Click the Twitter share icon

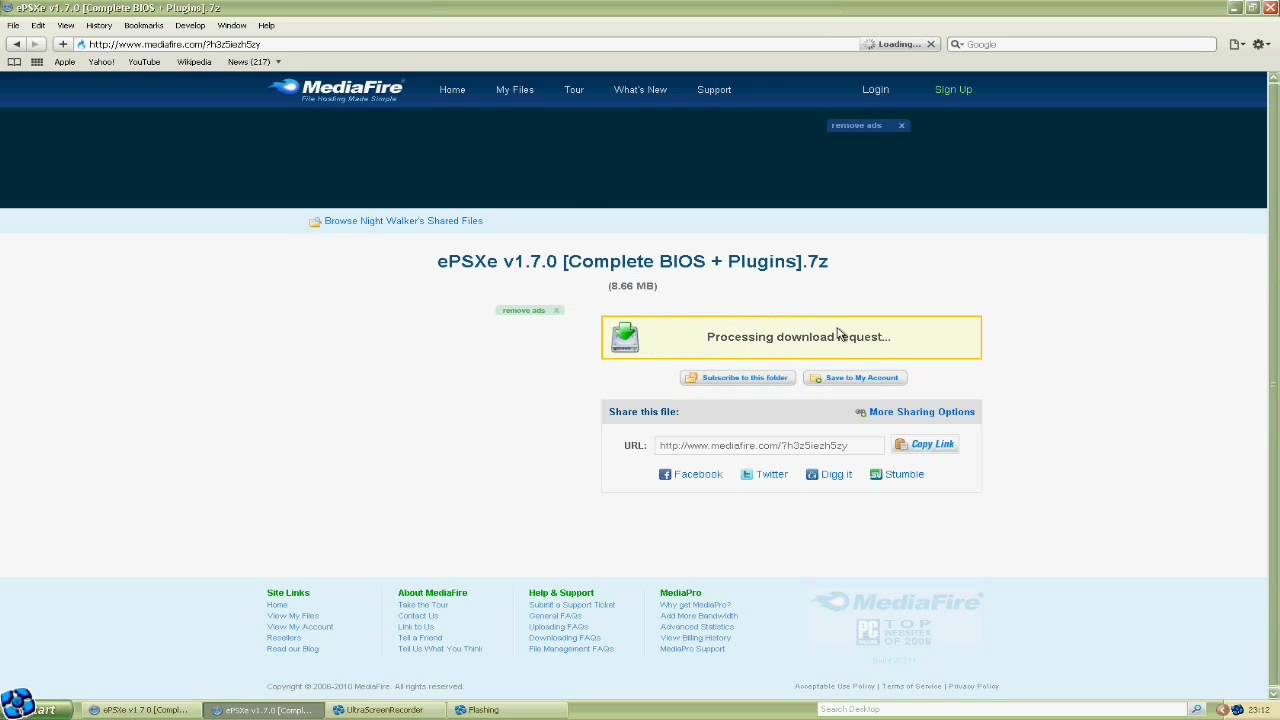[747, 474]
